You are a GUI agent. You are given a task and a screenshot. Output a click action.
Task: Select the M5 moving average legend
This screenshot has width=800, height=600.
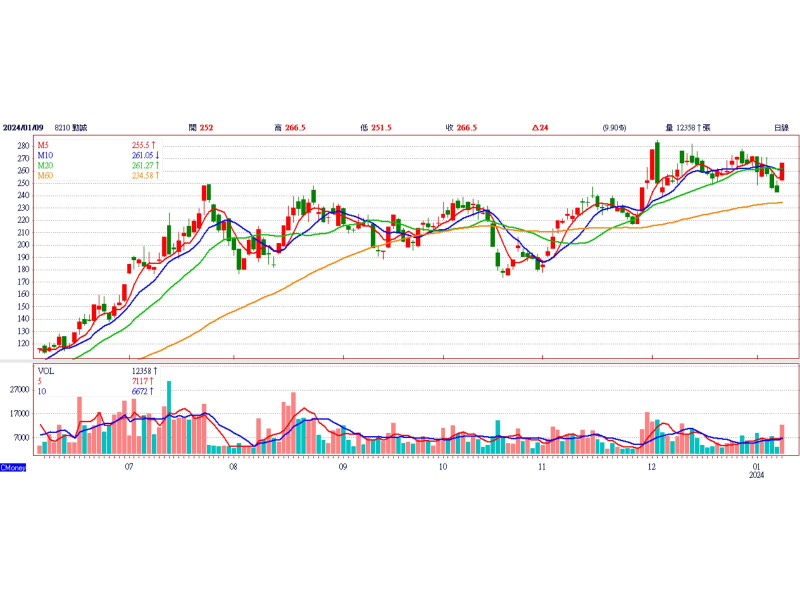45,146
